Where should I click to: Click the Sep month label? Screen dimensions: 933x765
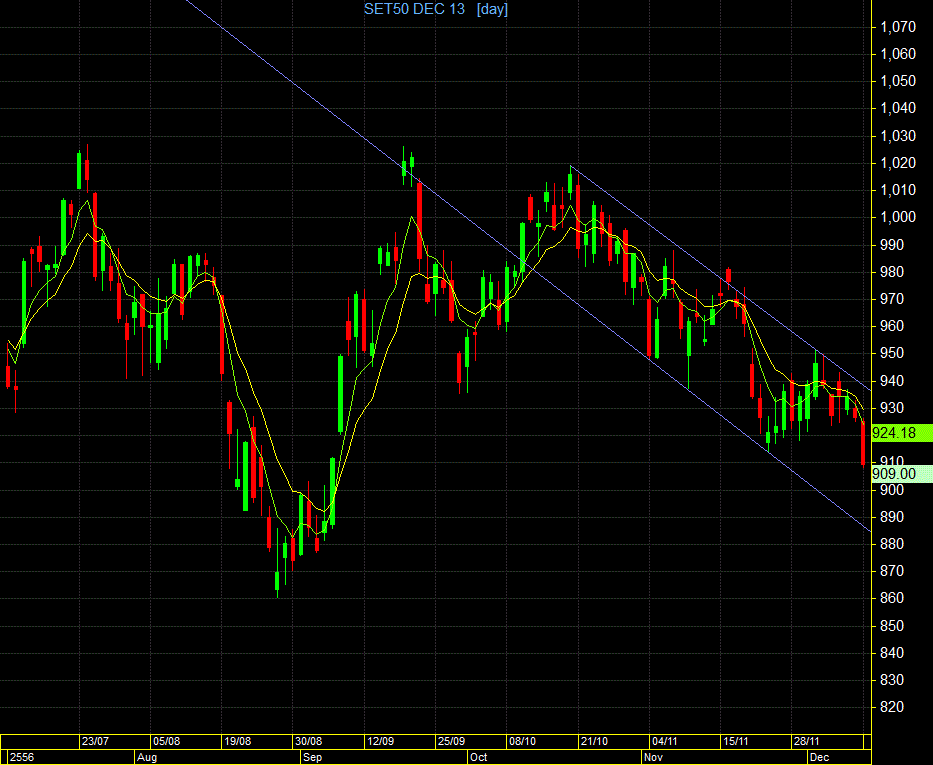(312, 757)
